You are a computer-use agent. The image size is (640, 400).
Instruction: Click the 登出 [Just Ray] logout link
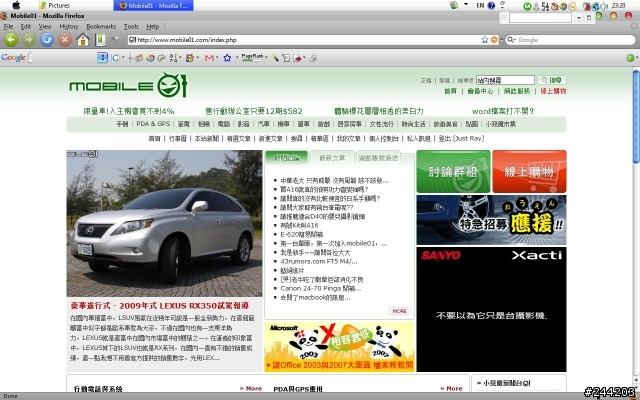pyautogui.click(x=461, y=138)
